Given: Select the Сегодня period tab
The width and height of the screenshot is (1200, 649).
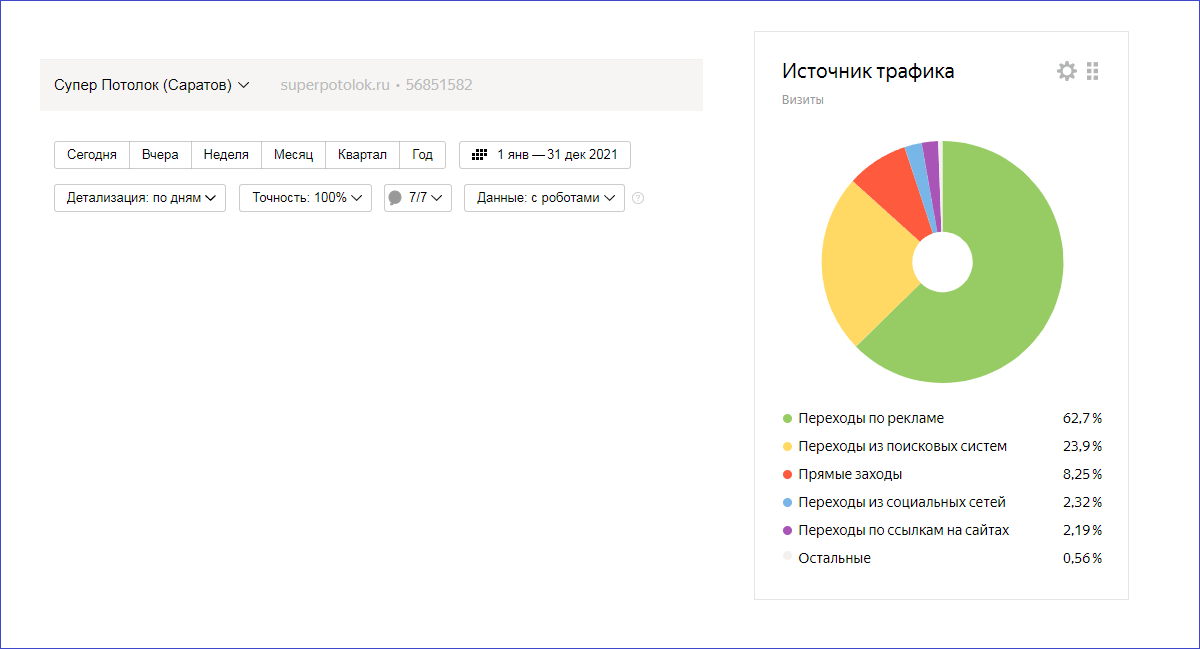Looking at the screenshot, I should pos(92,155).
